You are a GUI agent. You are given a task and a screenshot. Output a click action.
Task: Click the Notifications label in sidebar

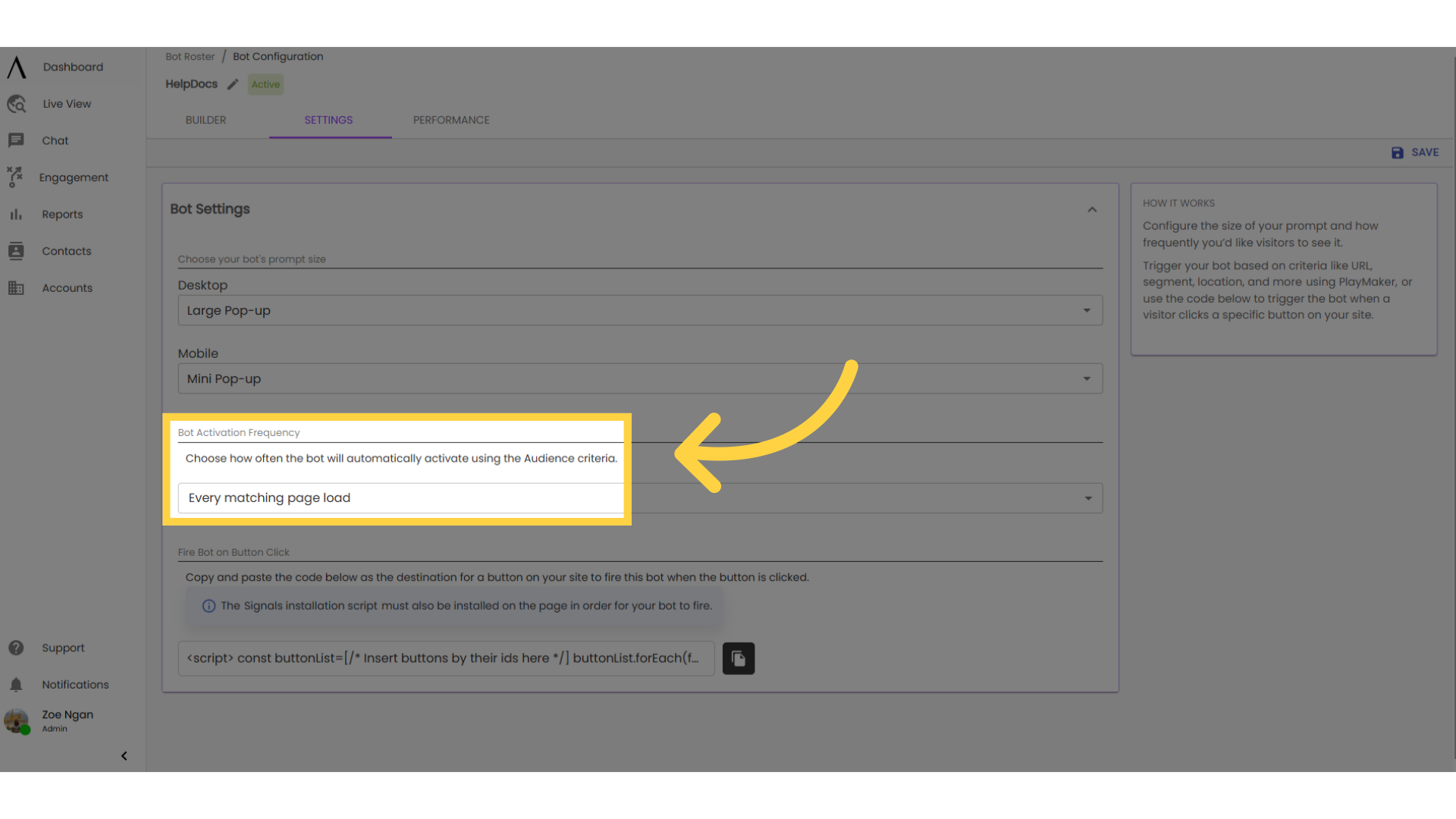(x=75, y=685)
